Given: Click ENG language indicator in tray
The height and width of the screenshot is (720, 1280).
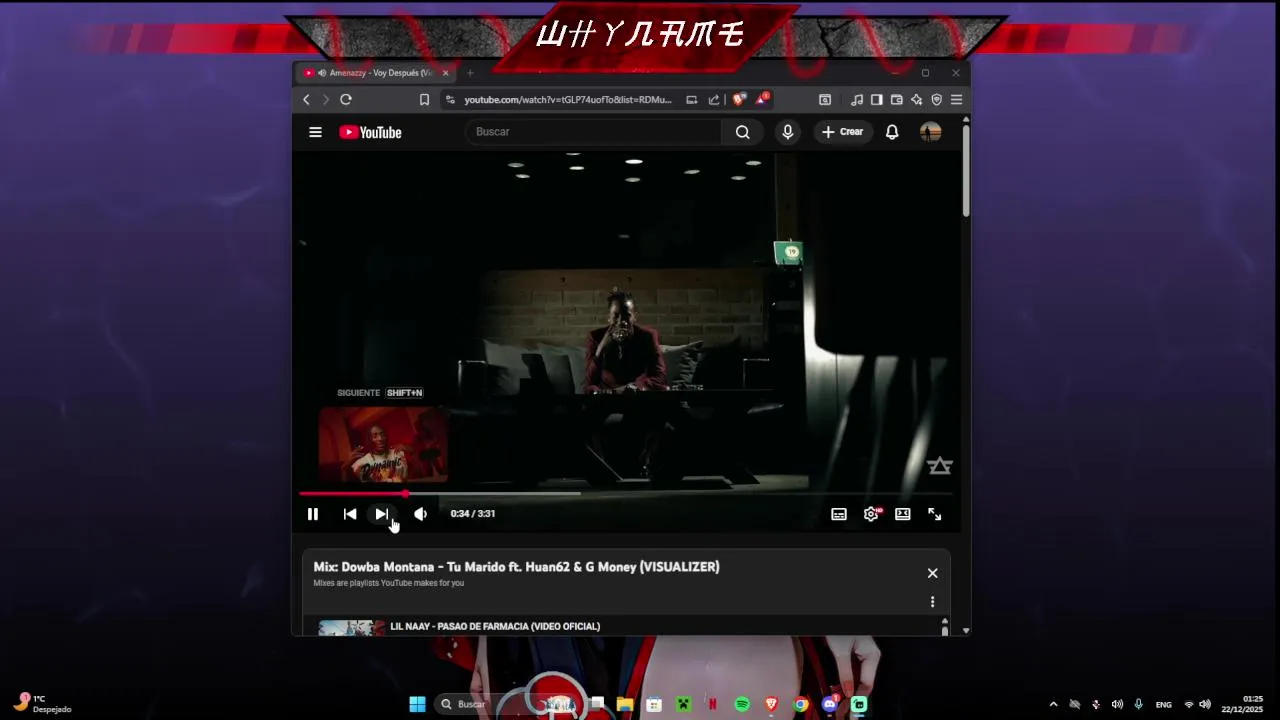Looking at the screenshot, I should pos(1164,704).
